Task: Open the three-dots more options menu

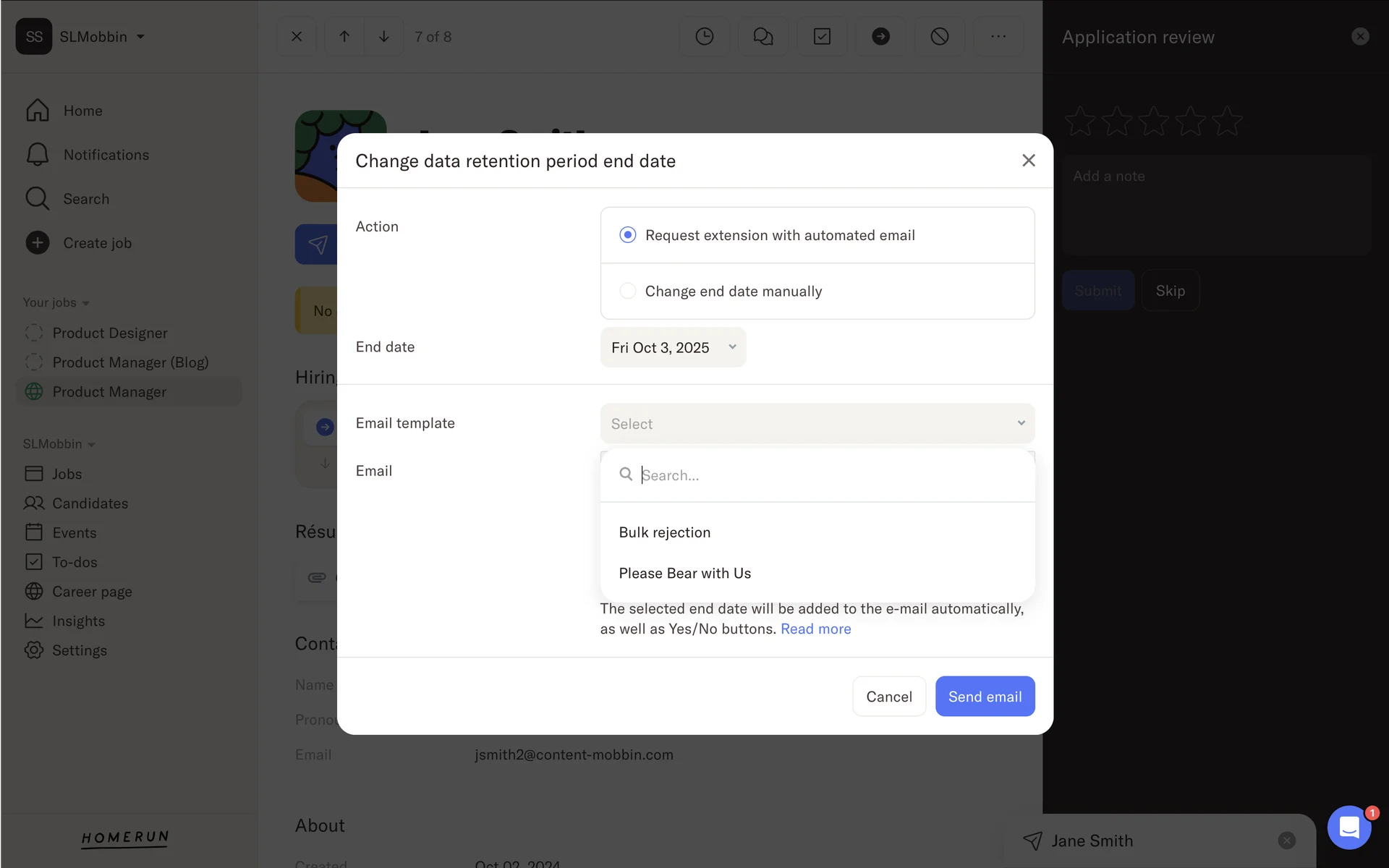Action: coord(998,36)
